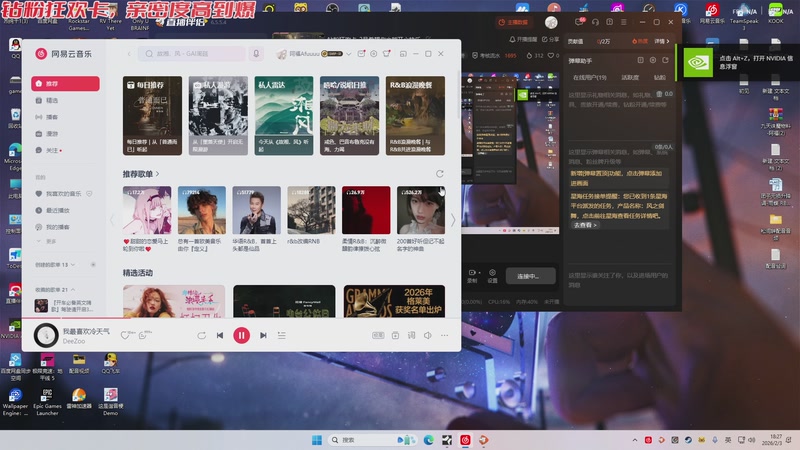
Task: Open 每日推荐 daily recommendation card
Action: click(x=152, y=115)
